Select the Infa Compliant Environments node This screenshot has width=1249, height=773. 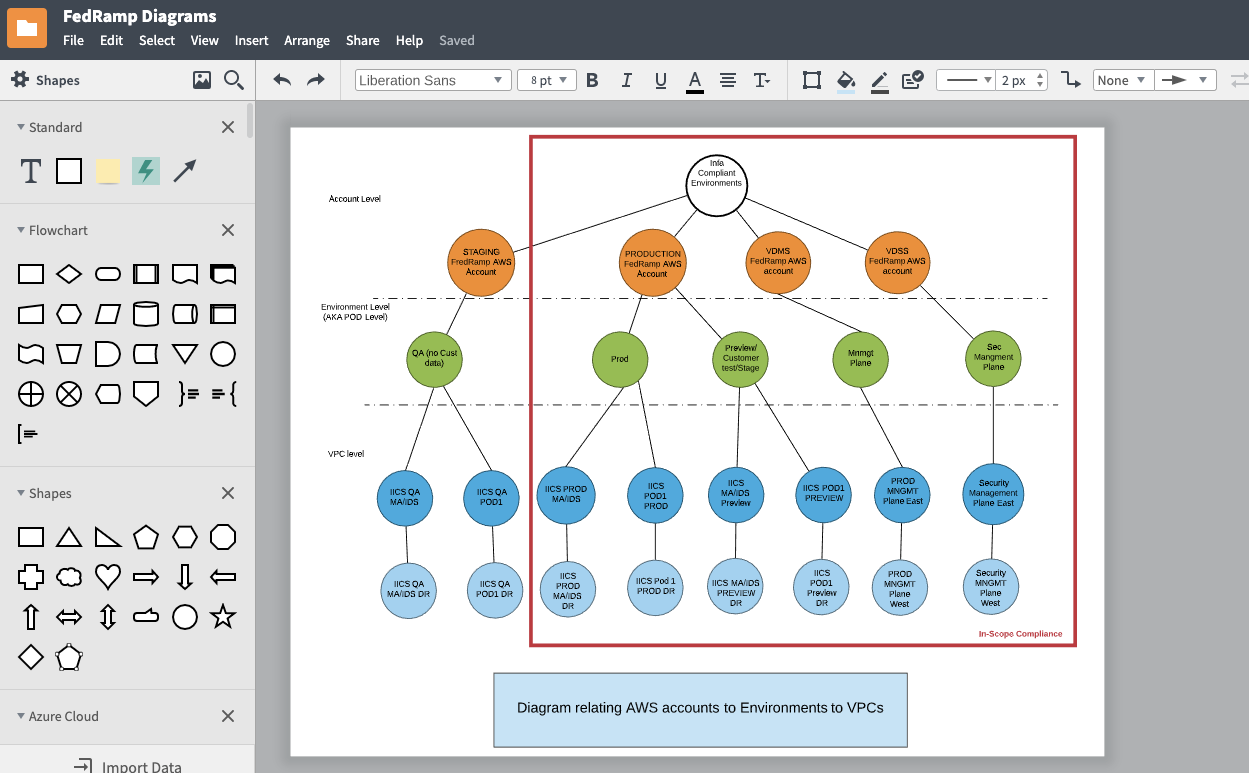coord(717,186)
